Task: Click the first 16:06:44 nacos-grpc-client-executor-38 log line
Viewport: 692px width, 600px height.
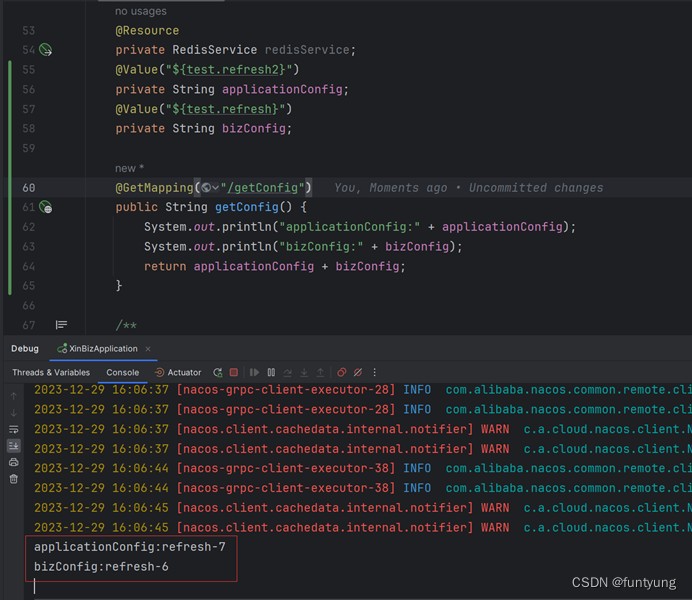Action: (x=363, y=468)
